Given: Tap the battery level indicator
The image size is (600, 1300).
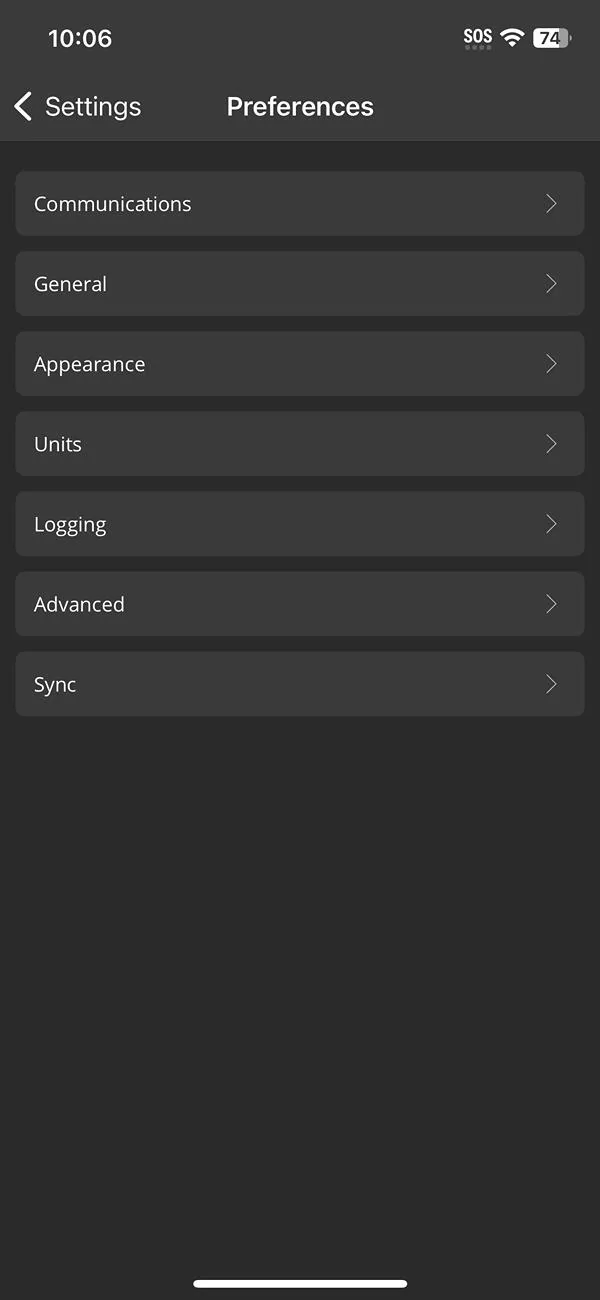Looking at the screenshot, I should tap(551, 38).
